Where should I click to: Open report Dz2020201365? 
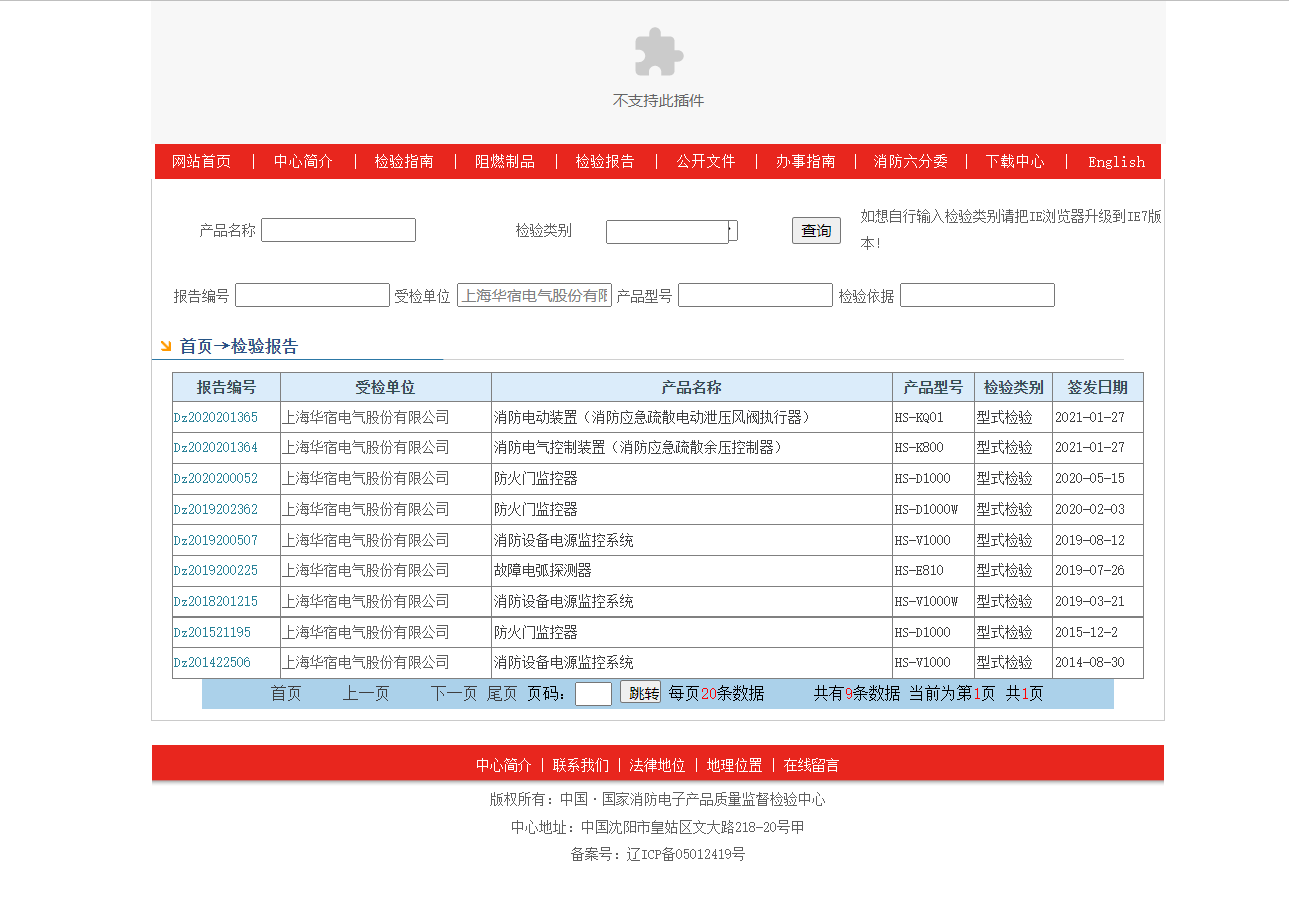(x=215, y=418)
